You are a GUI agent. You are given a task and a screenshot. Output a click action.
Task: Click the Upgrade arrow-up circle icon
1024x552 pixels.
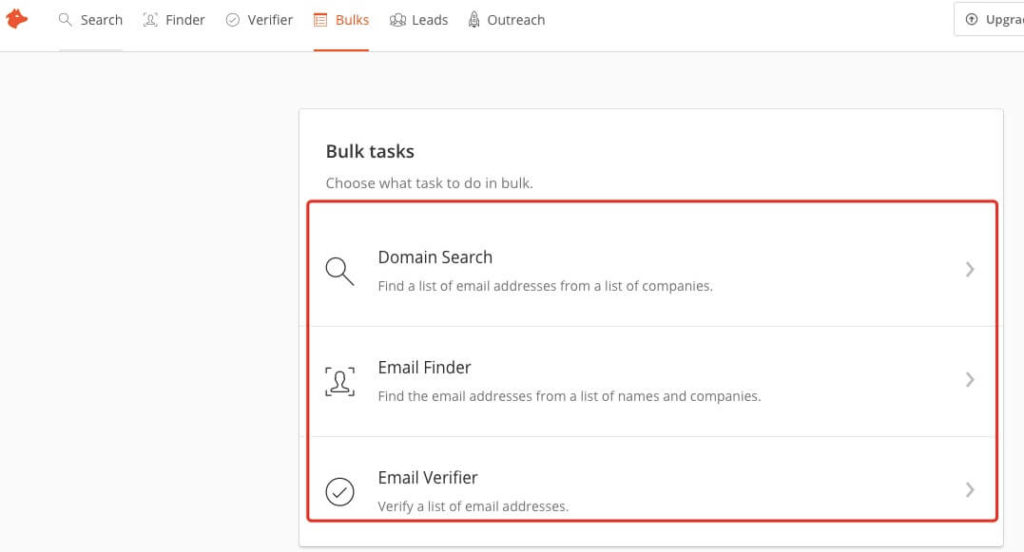972,20
